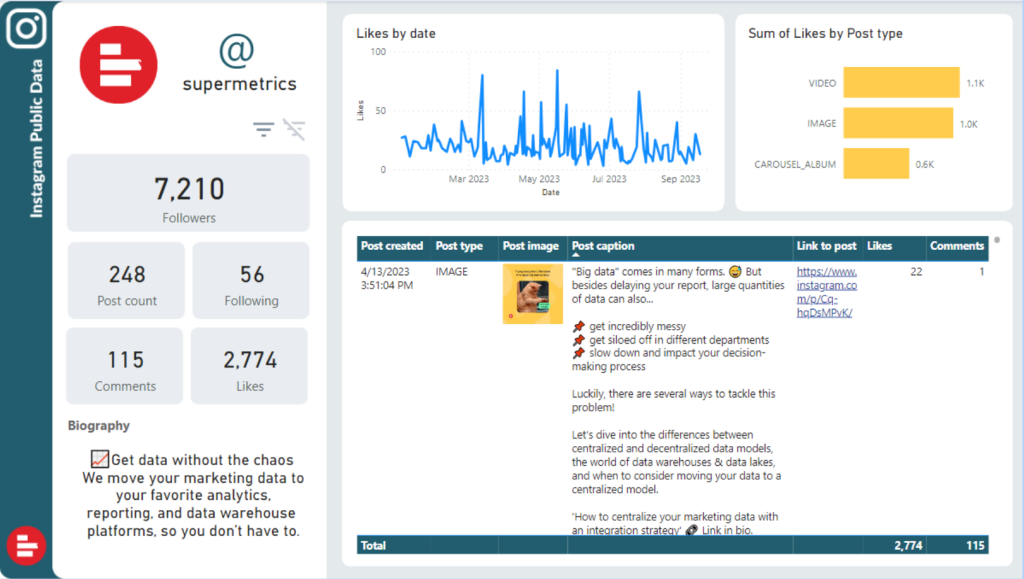
Task: Sort table by Post type column
Action: click(x=459, y=246)
